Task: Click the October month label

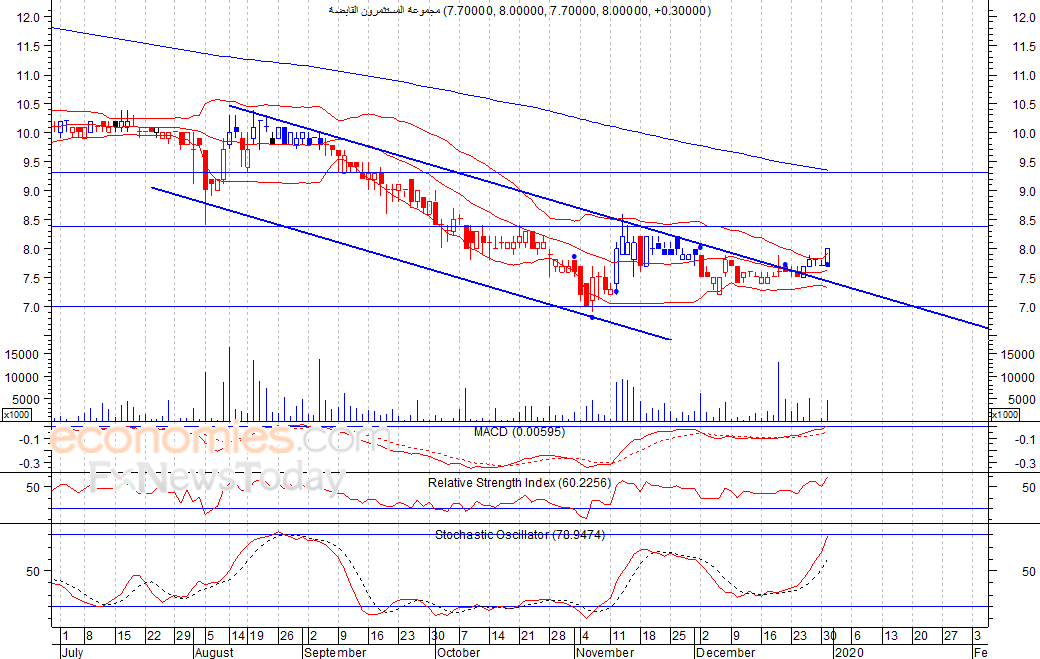Action: (x=458, y=652)
